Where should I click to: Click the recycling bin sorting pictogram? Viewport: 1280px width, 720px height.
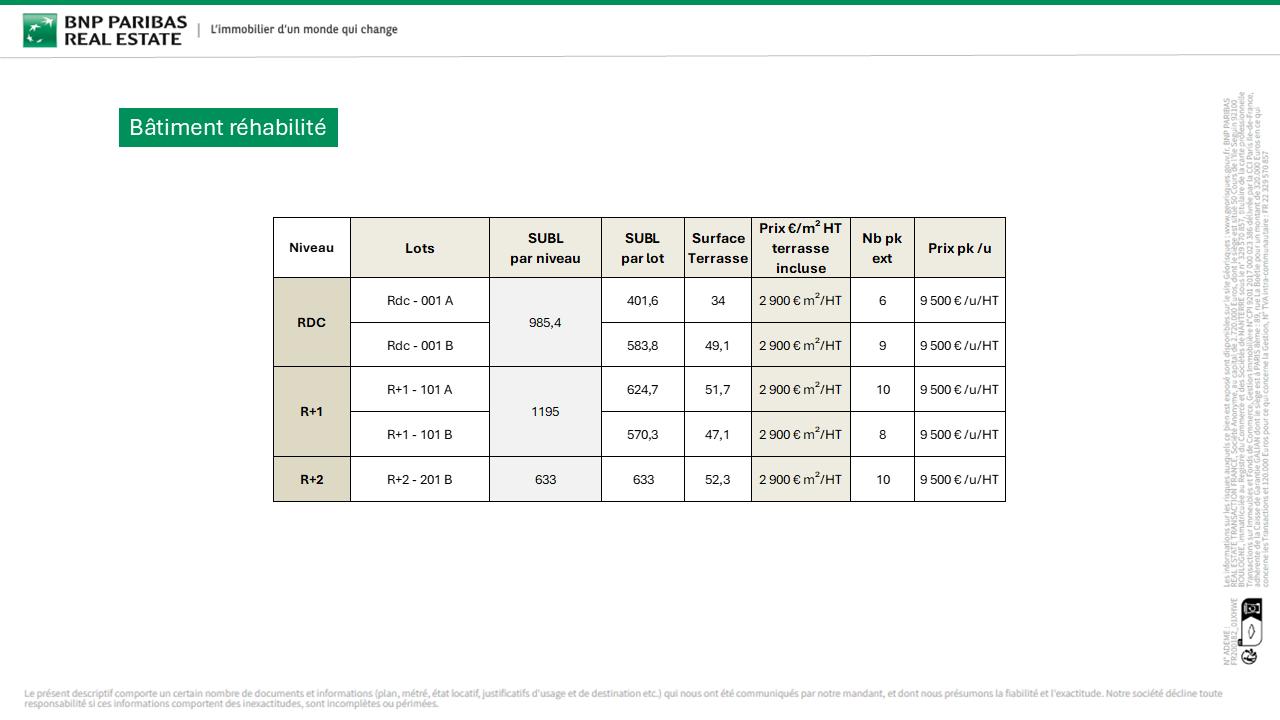1251,622
